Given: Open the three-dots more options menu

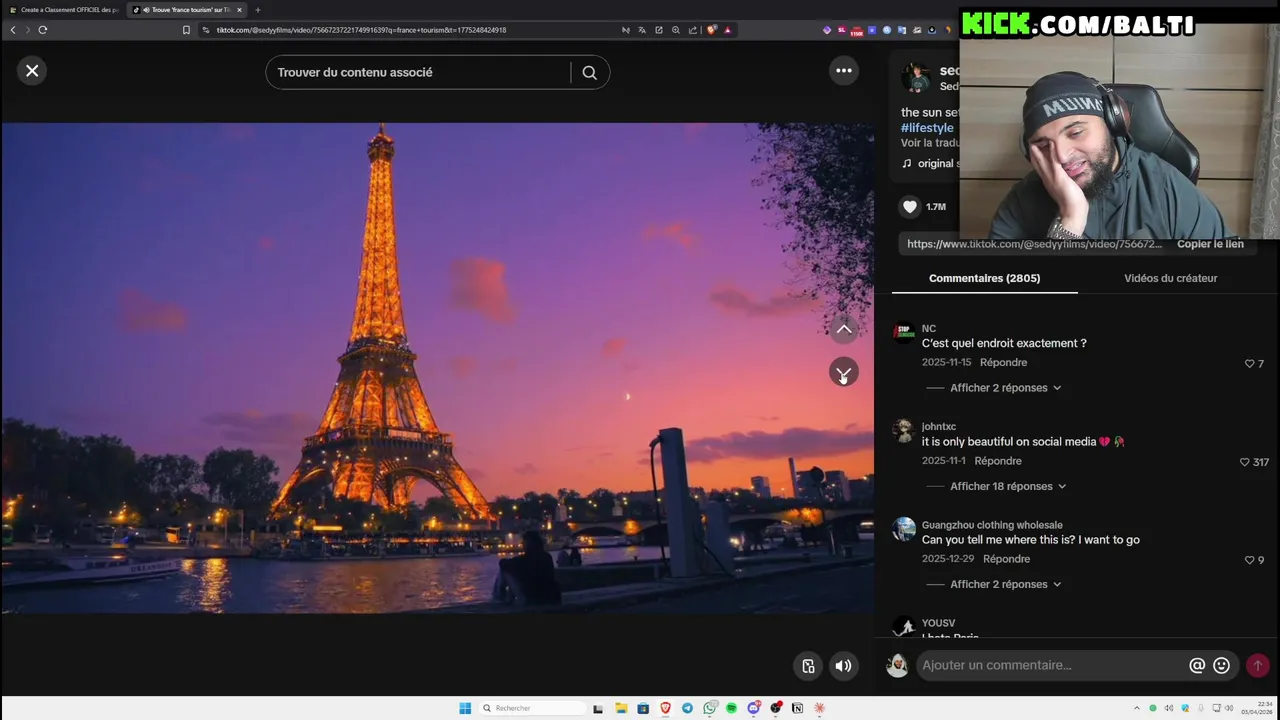Looking at the screenshot, I should click(x=844, y=70).
